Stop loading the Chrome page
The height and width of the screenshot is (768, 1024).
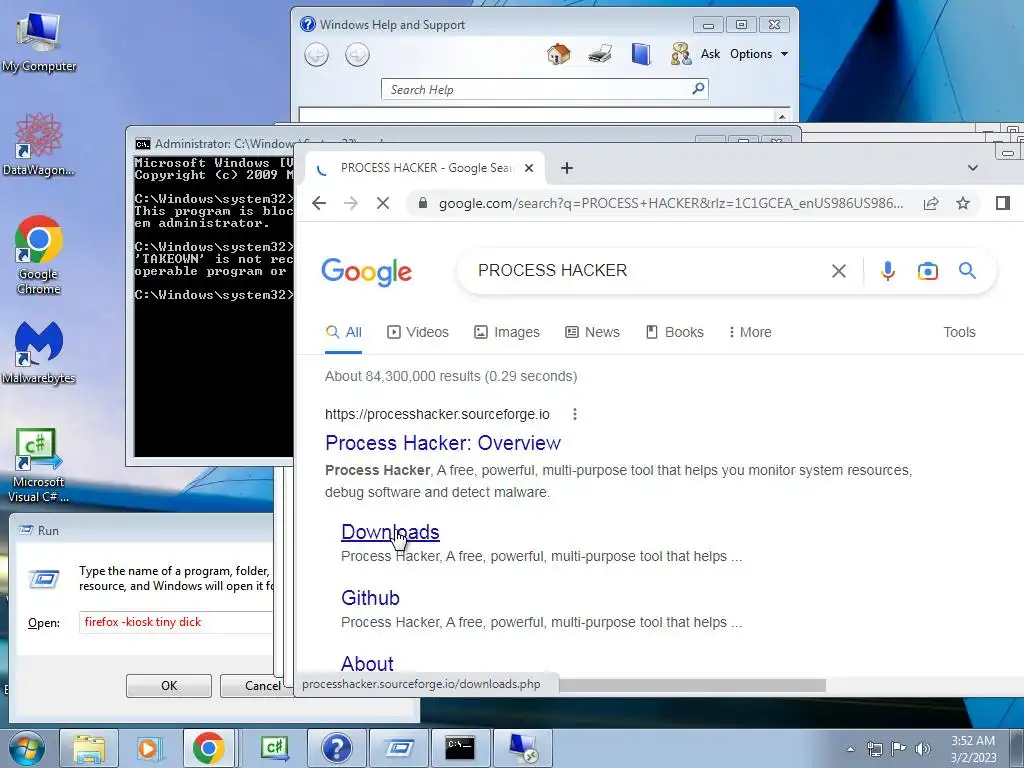point(383,203)
